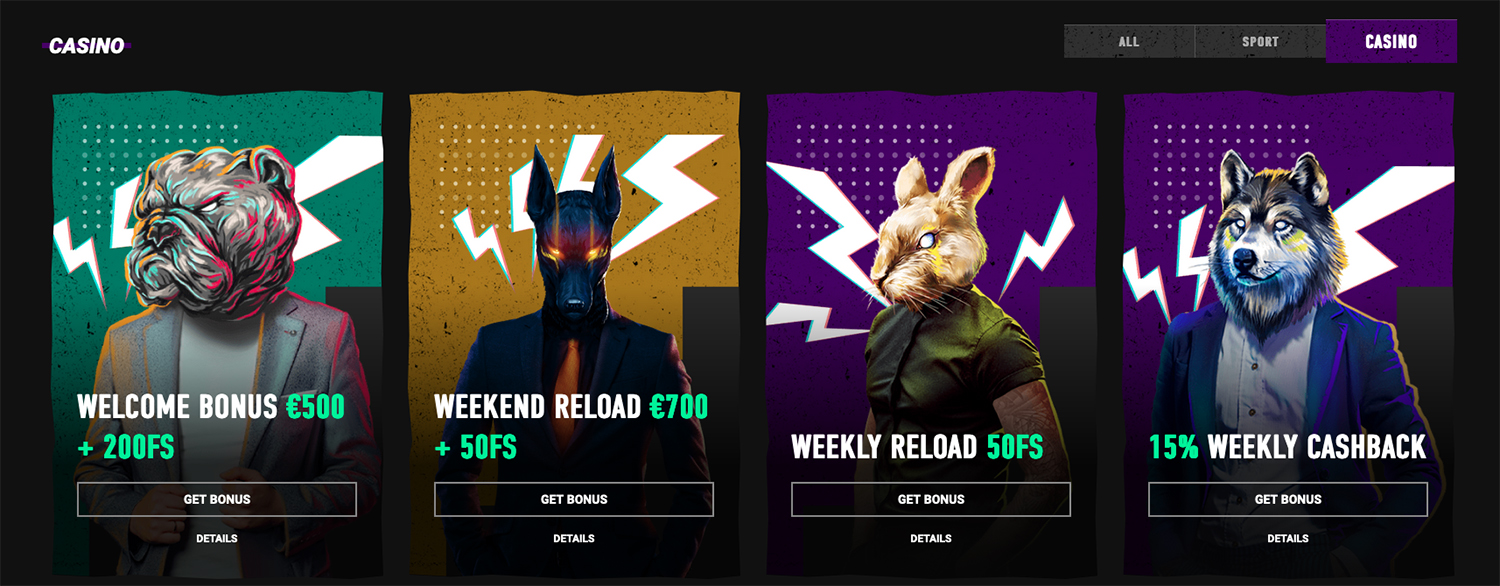Click the 15% Weekly Cashback title text
The height and width of the screenshot is (586, 1500).
click(1287, 447)
